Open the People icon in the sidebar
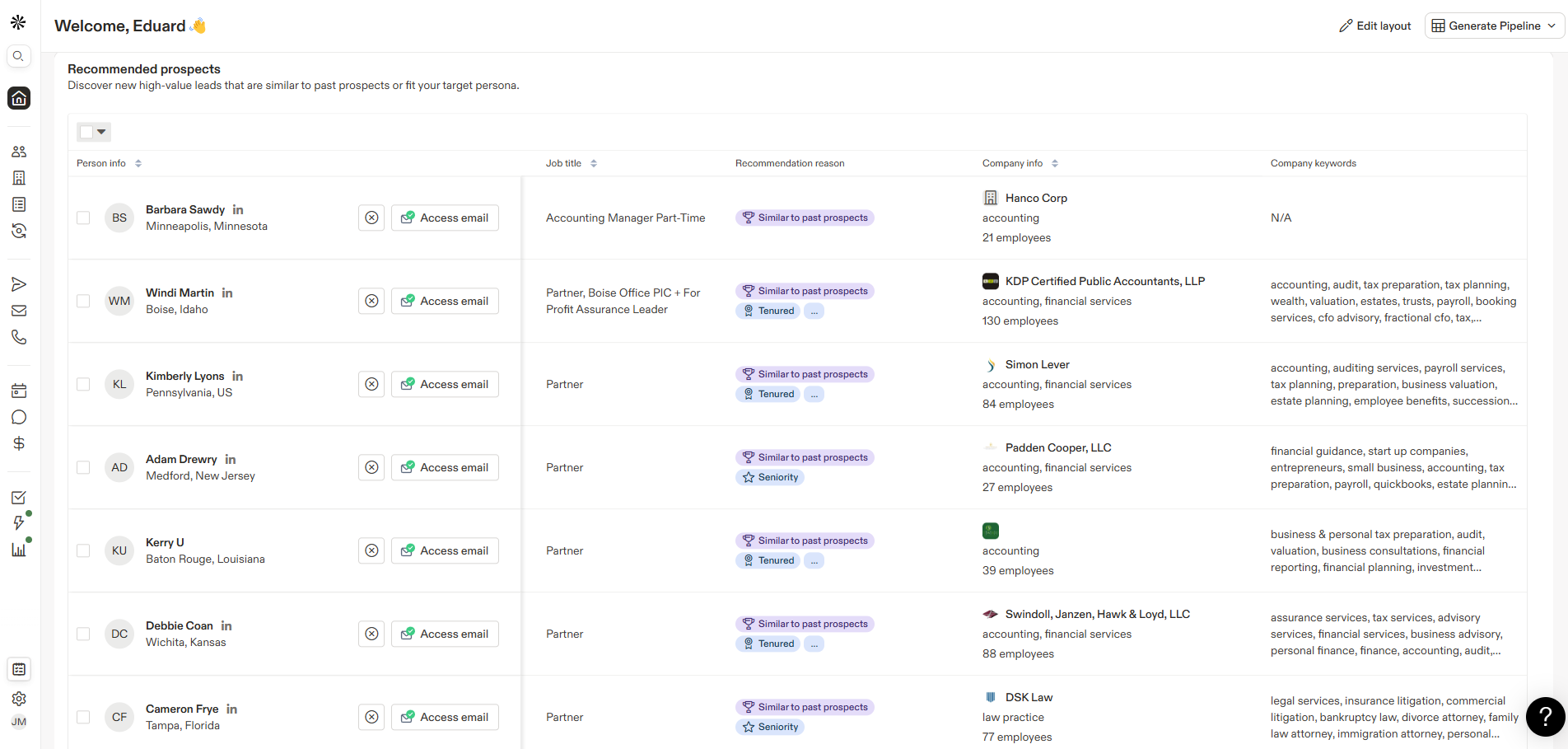The height and width of the screenshot is (749, 1568). [x=19, y=152]
